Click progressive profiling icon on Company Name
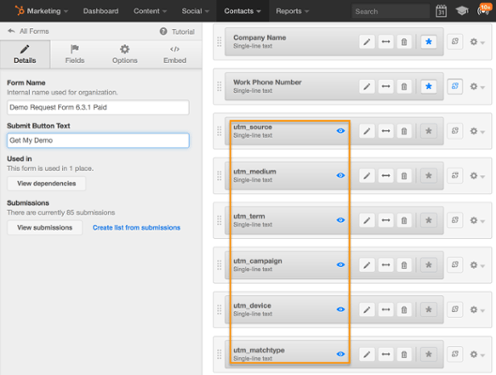This screenshot has width=496, height=375. (455, 42)
